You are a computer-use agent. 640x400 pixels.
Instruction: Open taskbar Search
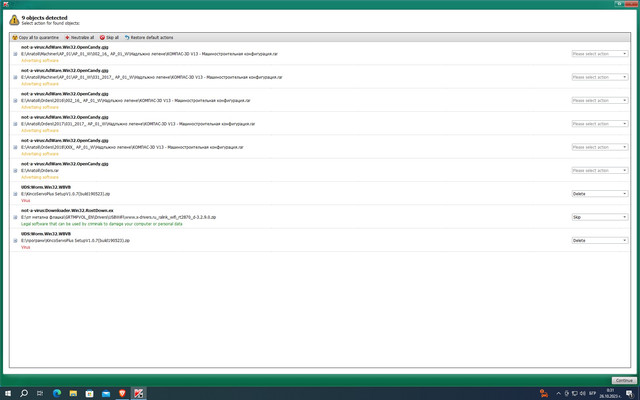24,393
